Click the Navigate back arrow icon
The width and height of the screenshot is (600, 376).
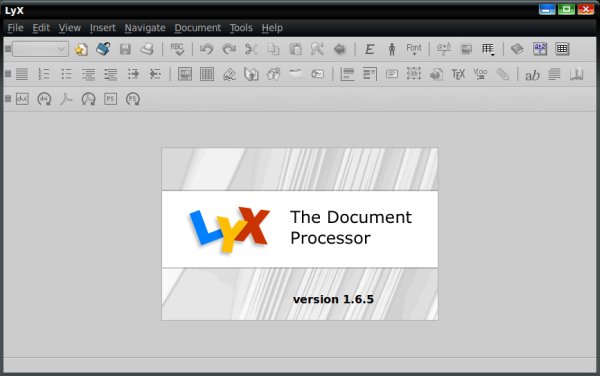point(339,49)
